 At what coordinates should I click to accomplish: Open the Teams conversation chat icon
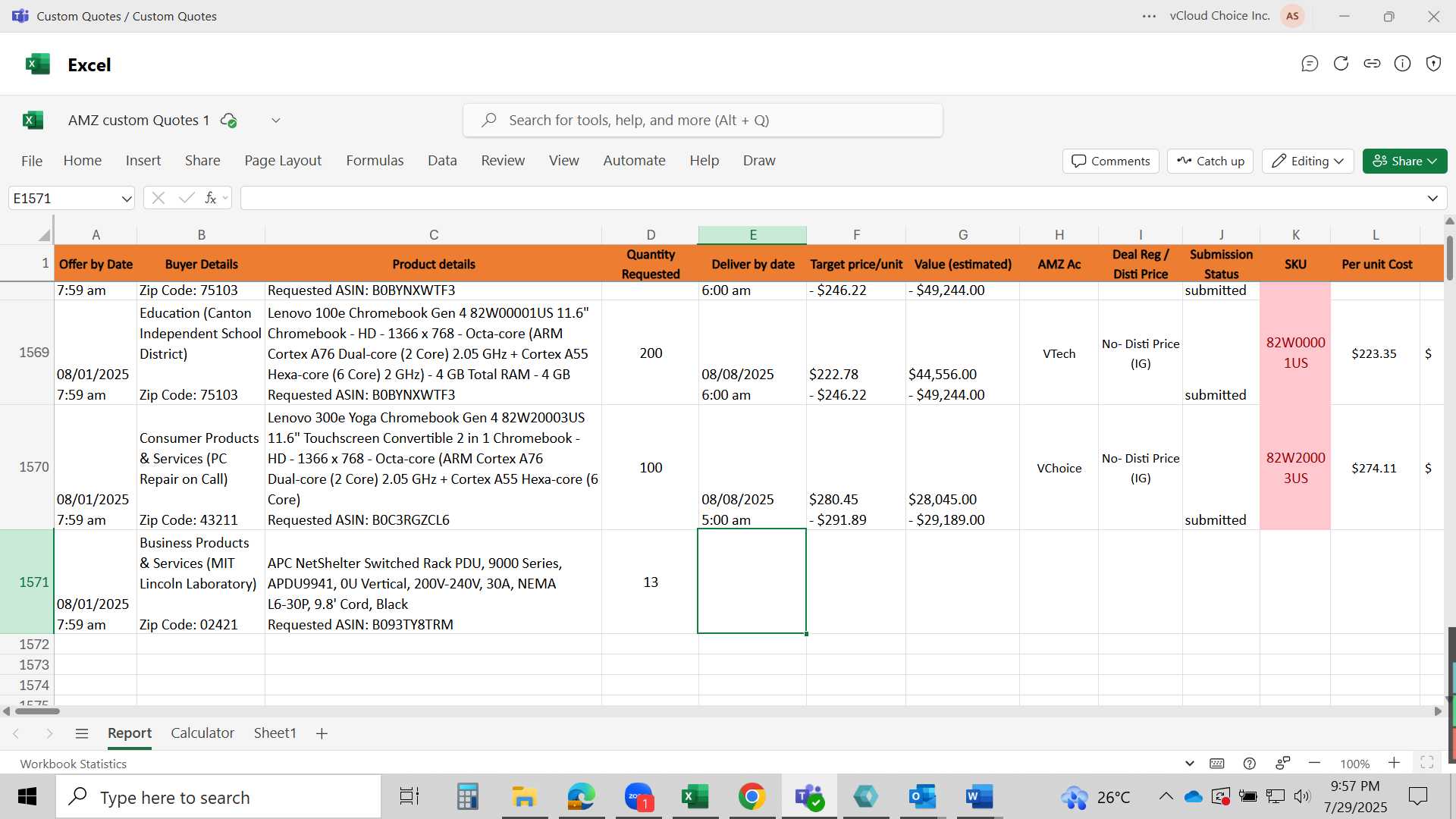pyautogui.click(x=1310, y=64)
